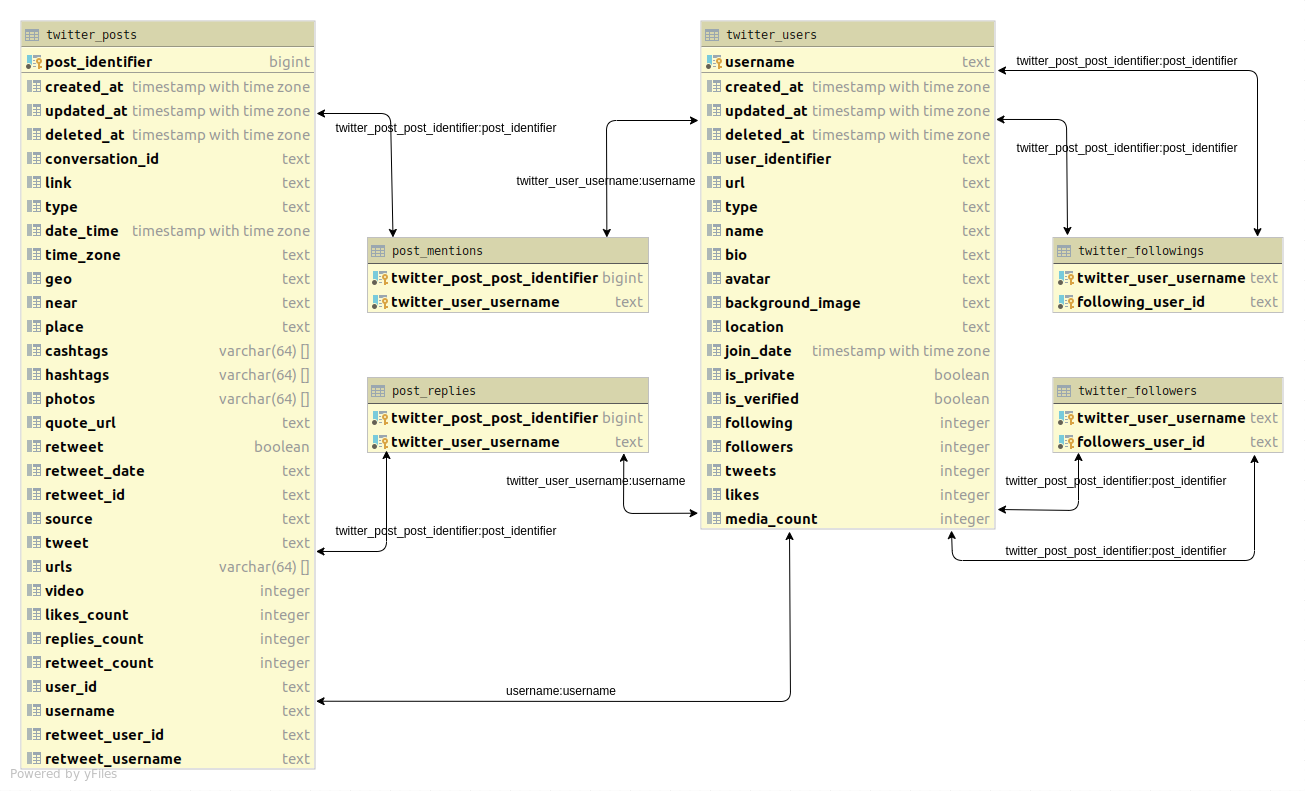Select the near column row

(168, 303)
